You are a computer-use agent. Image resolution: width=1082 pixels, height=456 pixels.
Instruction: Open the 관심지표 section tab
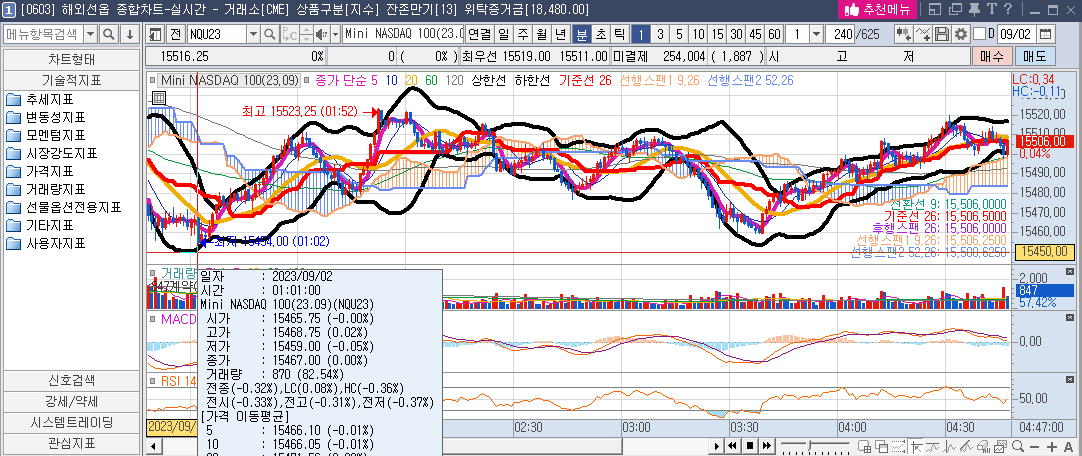tap(72, 443)
